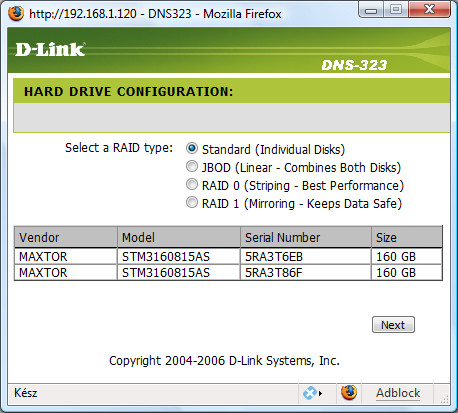Click the DNS-323 product label

tap(354, 65)
